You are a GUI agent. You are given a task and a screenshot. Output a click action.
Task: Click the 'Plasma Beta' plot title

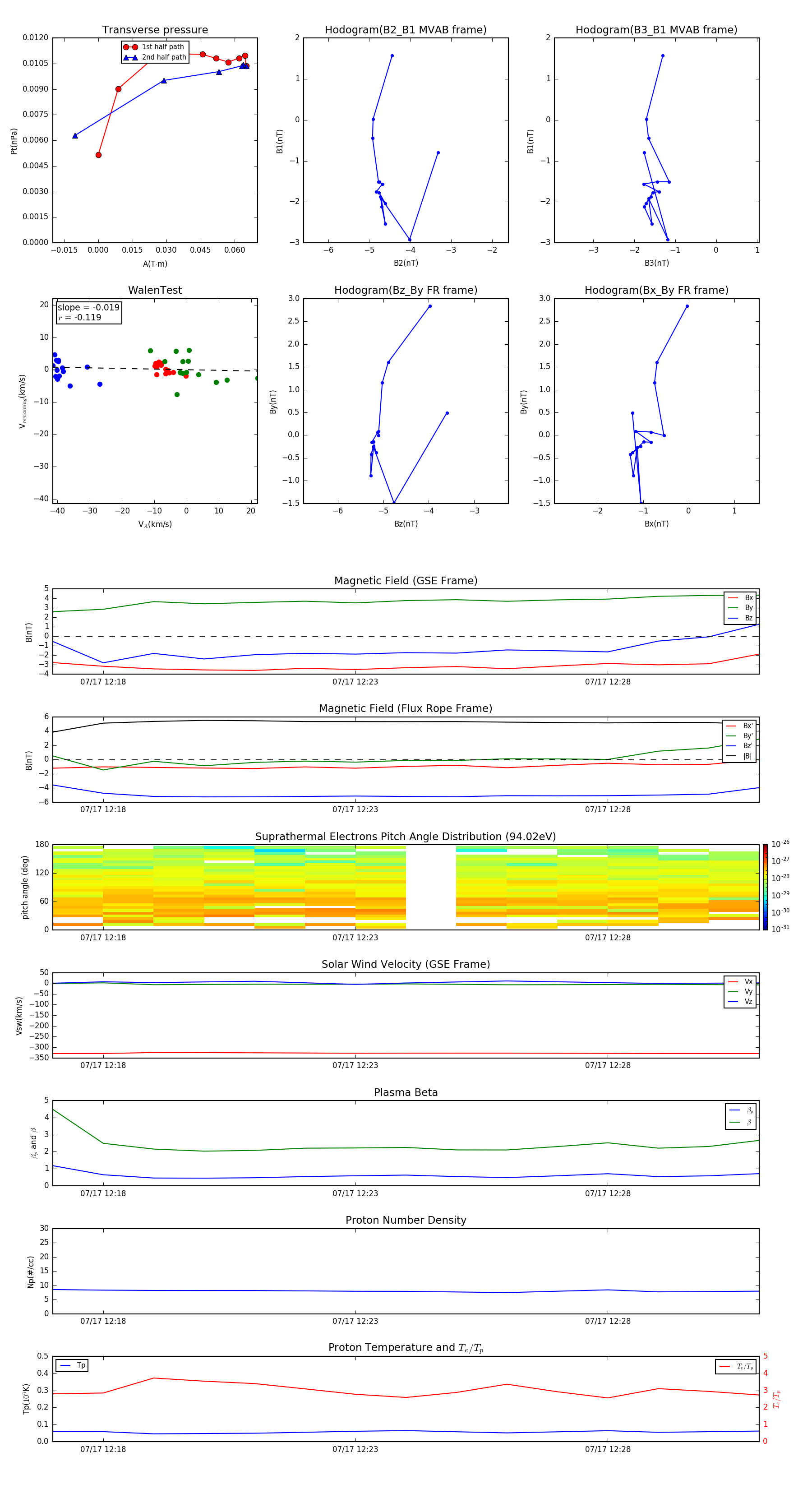tap(406, 1092)
